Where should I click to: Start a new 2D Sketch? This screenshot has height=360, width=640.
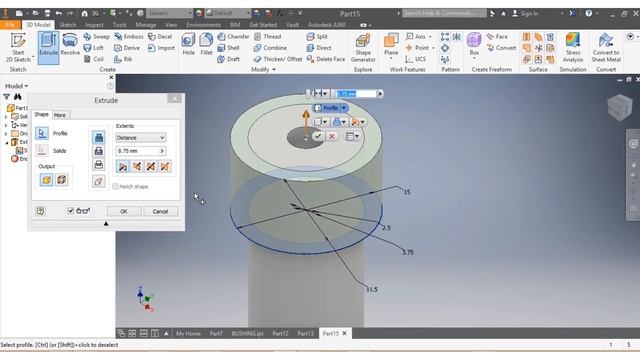pyautogui.click(x=18, y=48)
